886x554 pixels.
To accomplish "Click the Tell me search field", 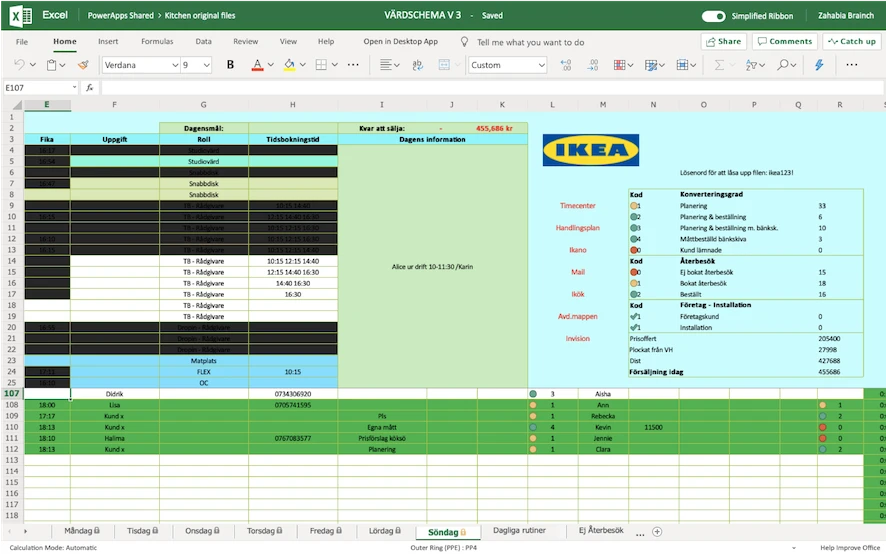I will 530,42.
